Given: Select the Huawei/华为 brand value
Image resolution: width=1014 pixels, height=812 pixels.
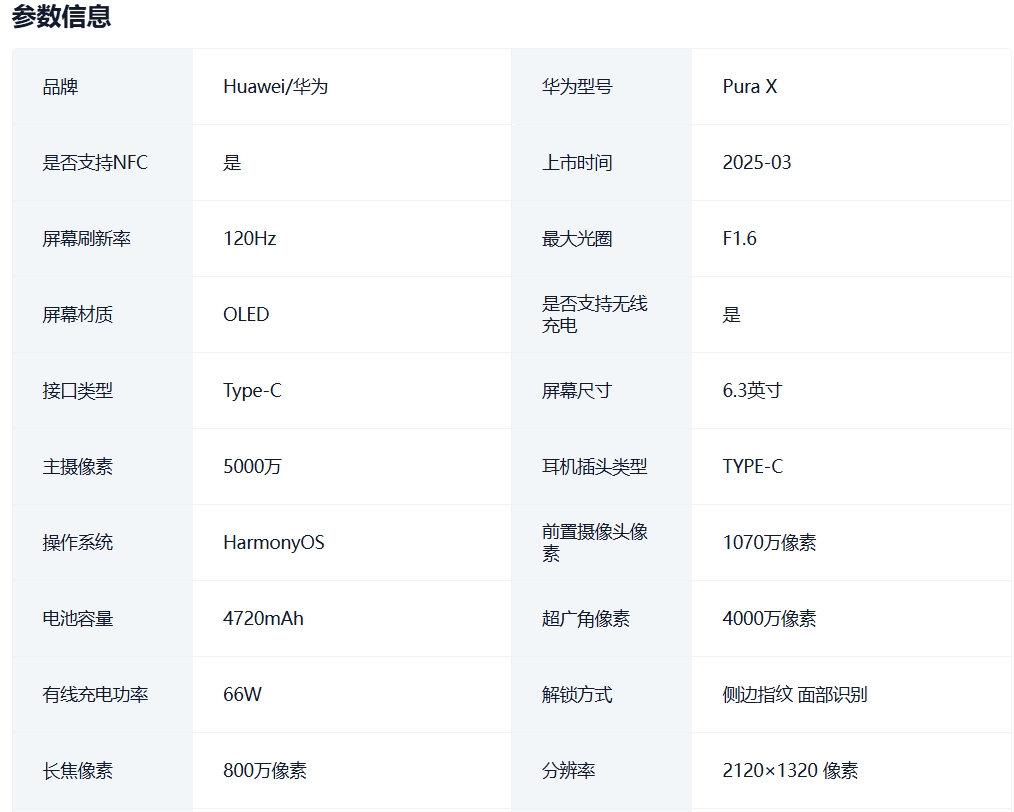Looking at the screenshot, I should [x=275, y=87].
